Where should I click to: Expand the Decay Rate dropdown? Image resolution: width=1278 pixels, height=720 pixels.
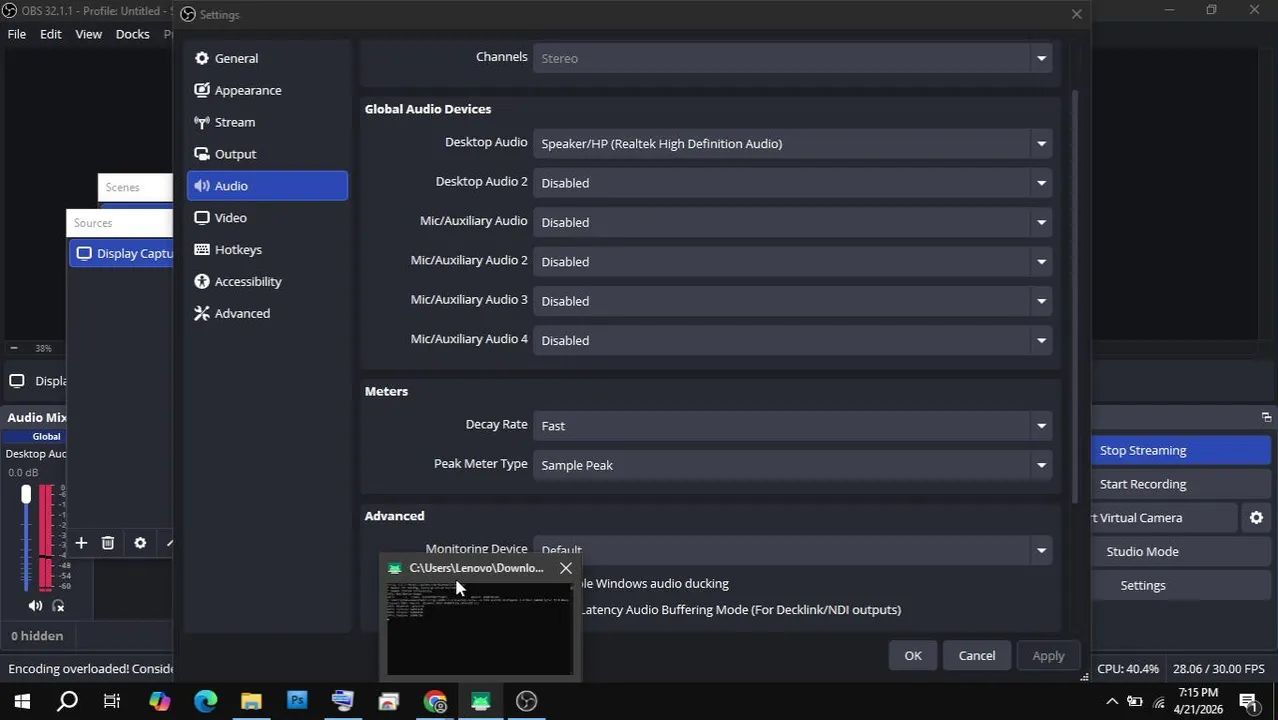click(792, 426)
